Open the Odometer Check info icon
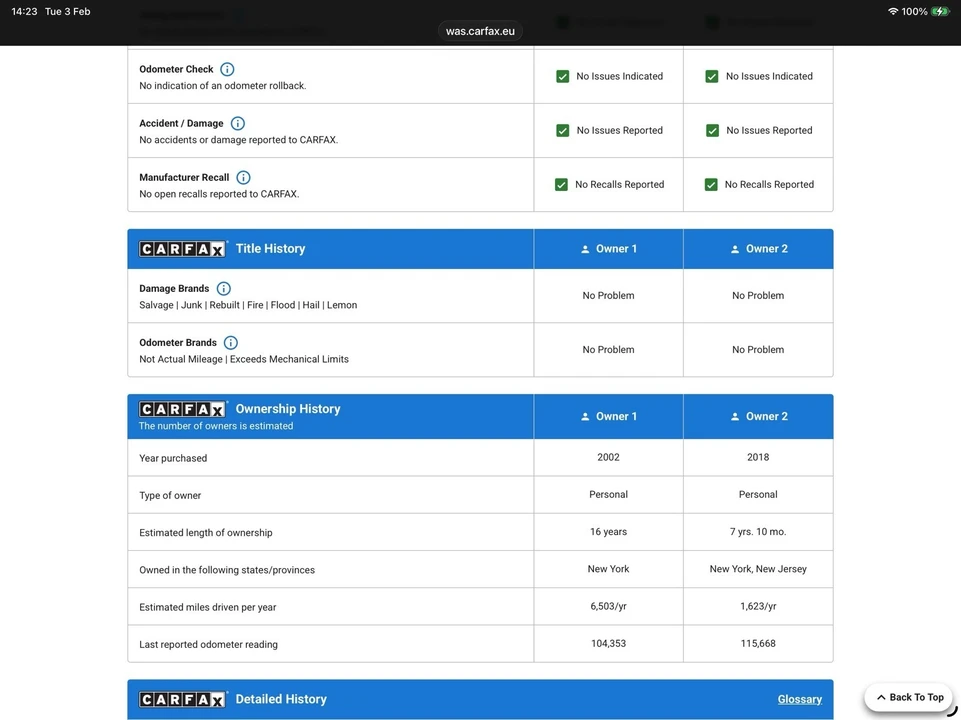Screen dimensions: 961x720 (x=227, y=69)
